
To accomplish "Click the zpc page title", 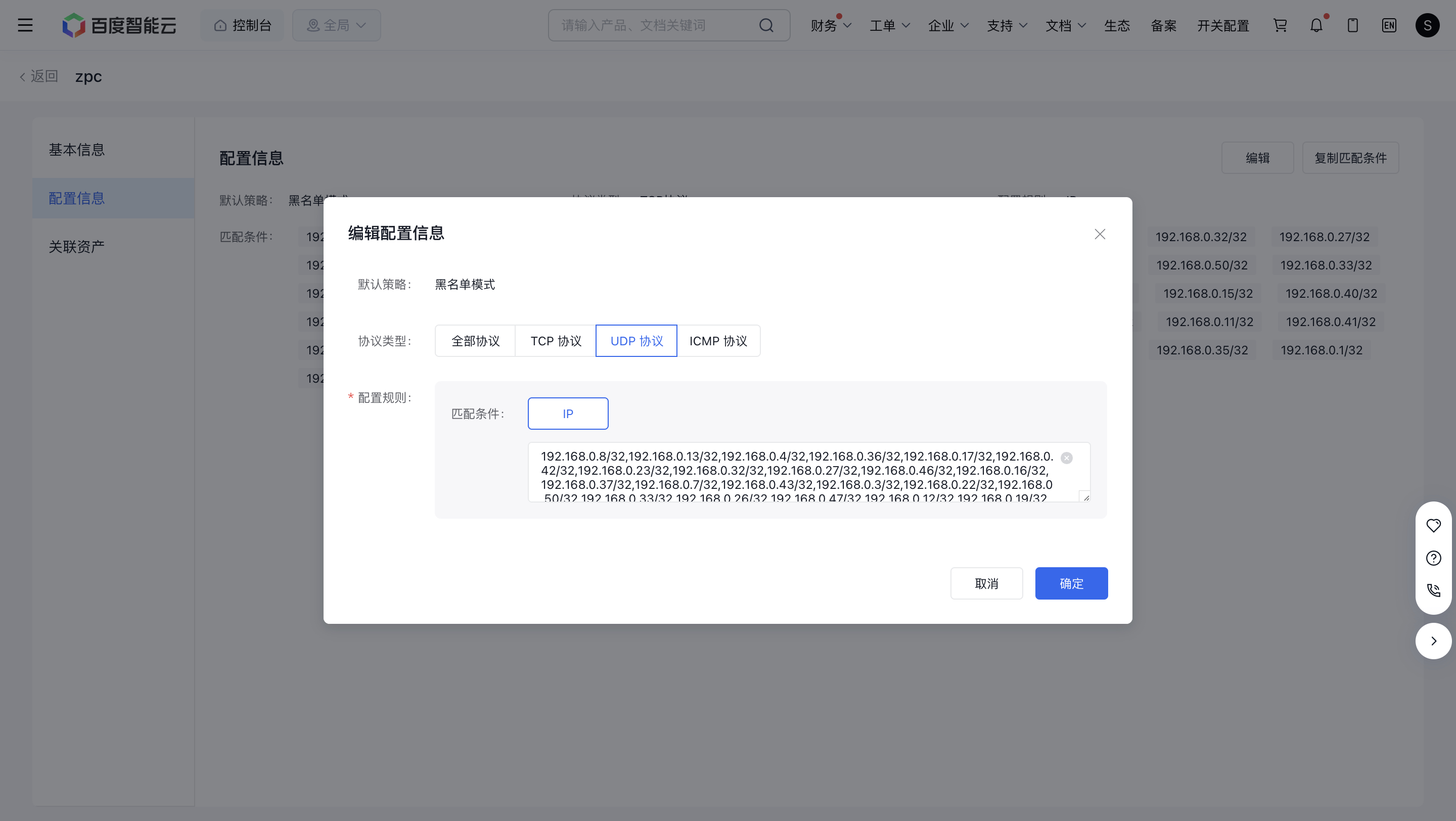I will click(88, 76).
